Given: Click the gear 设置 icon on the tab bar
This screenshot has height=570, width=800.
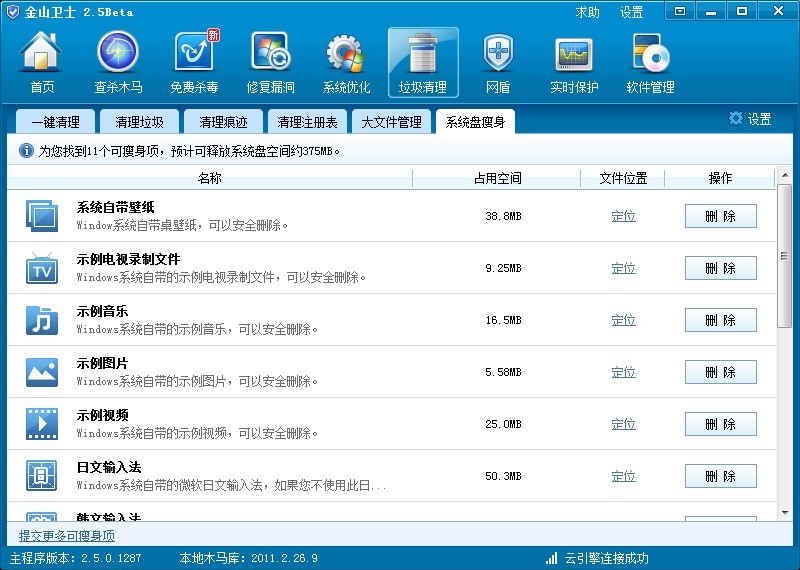Looking at the screenshot, I should click(736, 118).
